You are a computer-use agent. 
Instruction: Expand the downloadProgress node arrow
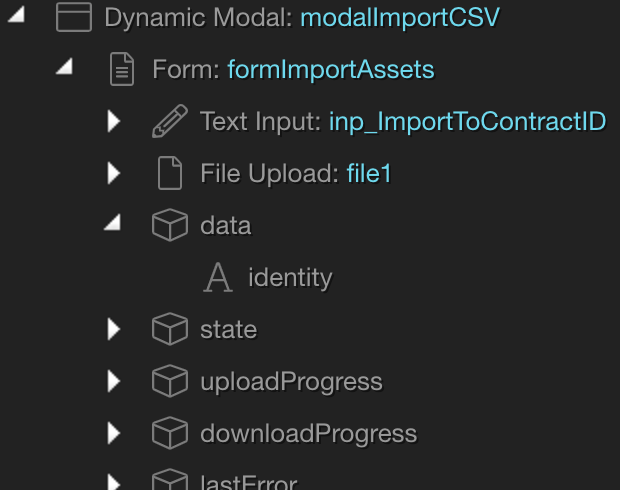(114, 434)
